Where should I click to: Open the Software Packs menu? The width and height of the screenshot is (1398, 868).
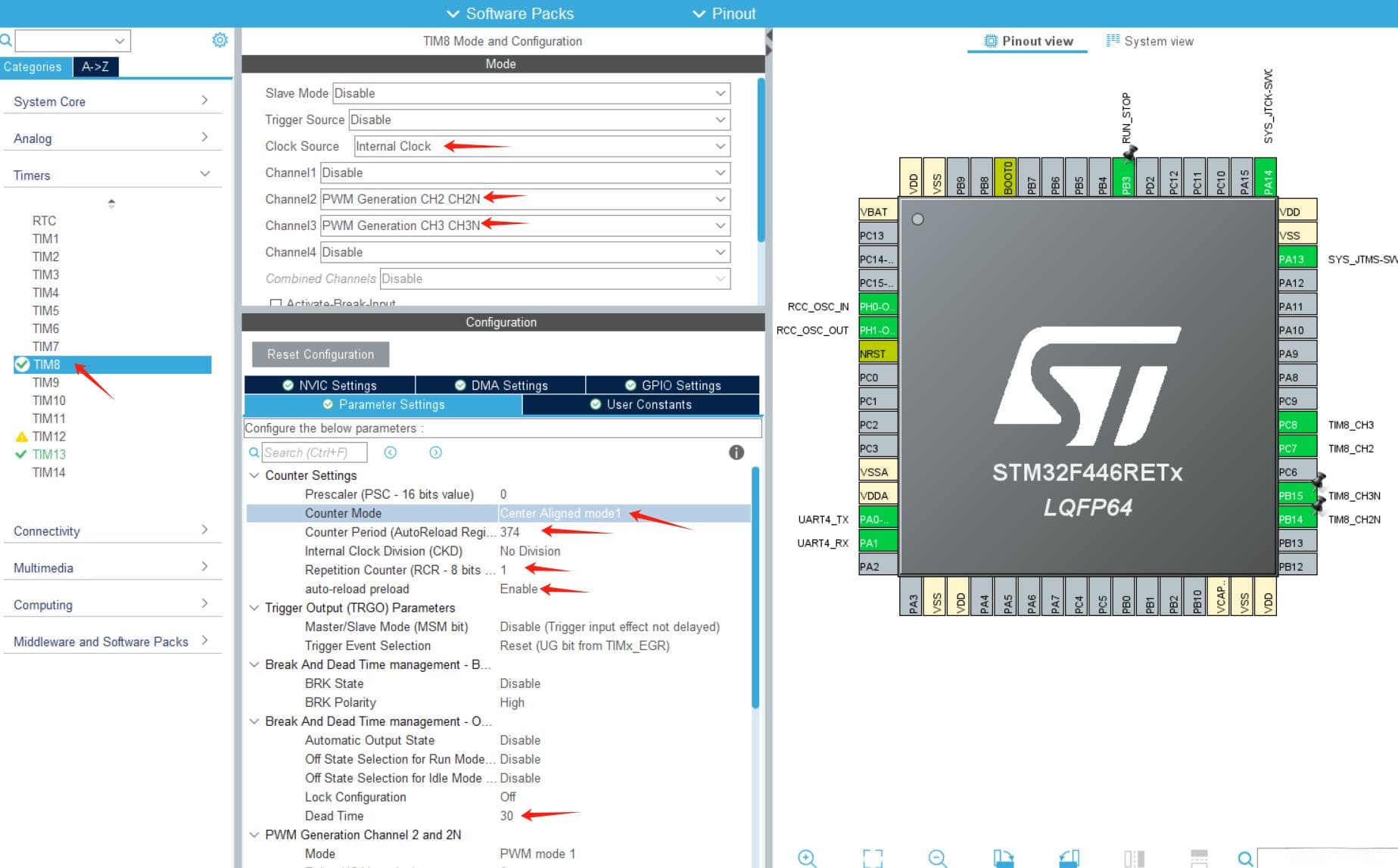point(510,14)
